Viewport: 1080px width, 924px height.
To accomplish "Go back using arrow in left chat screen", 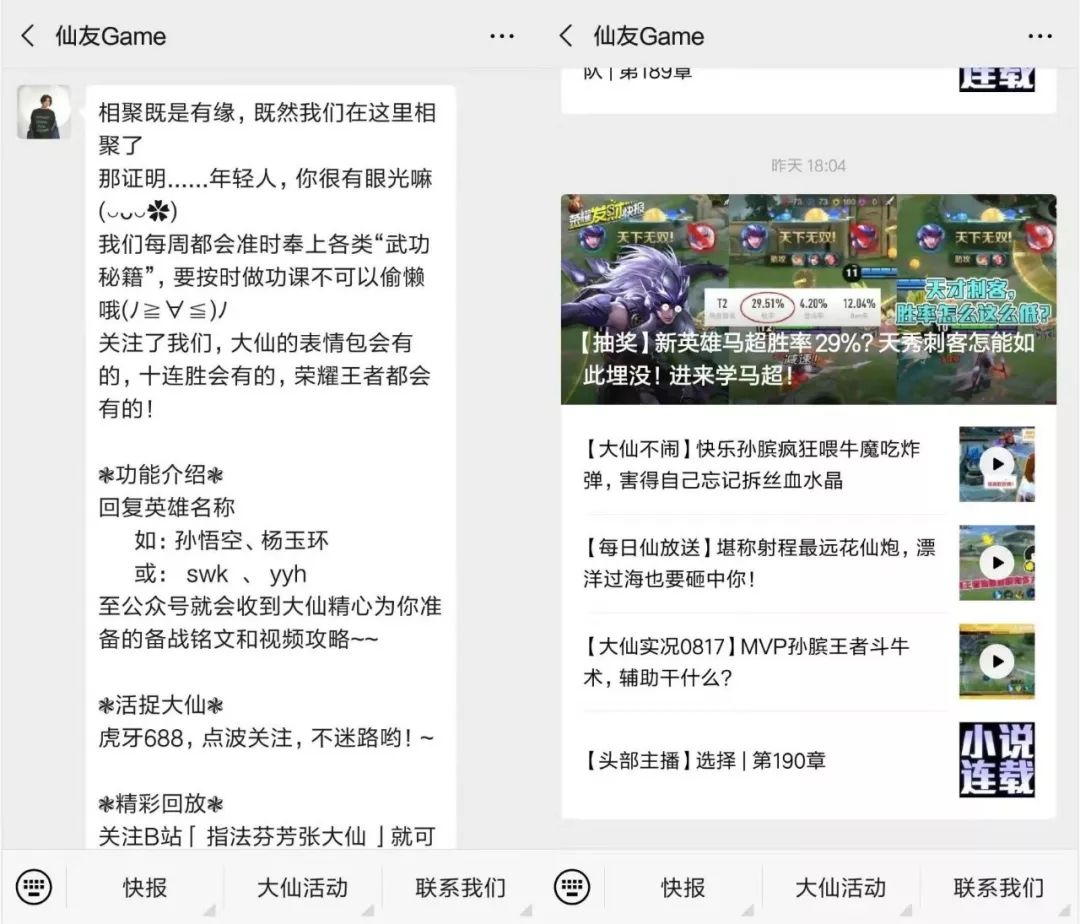I will pyautogui.click(x=28, y=36).
